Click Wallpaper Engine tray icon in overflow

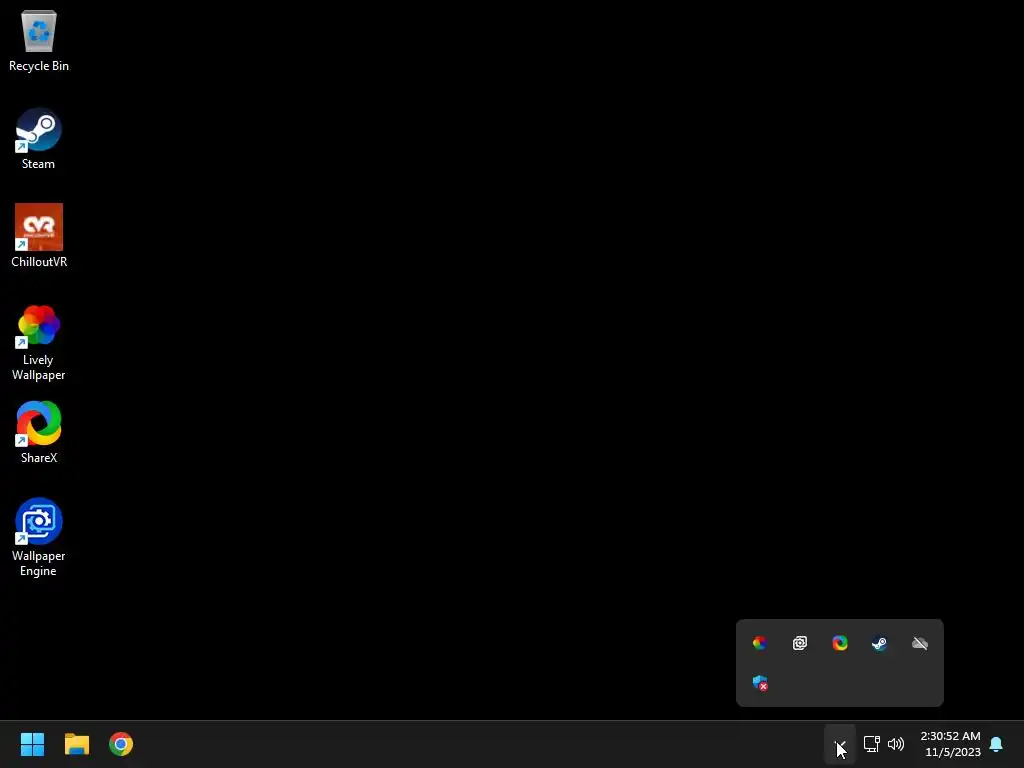(799, 643)
